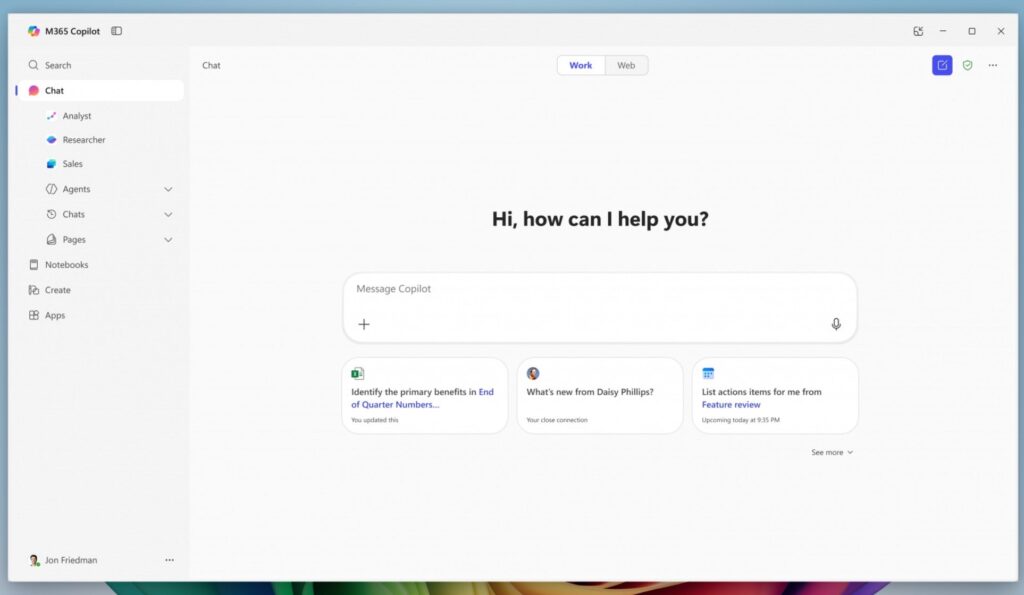Select the Chat item in the sidebar
The image size is (1024, 595).
pyautogui.click(x=55, y=90)
